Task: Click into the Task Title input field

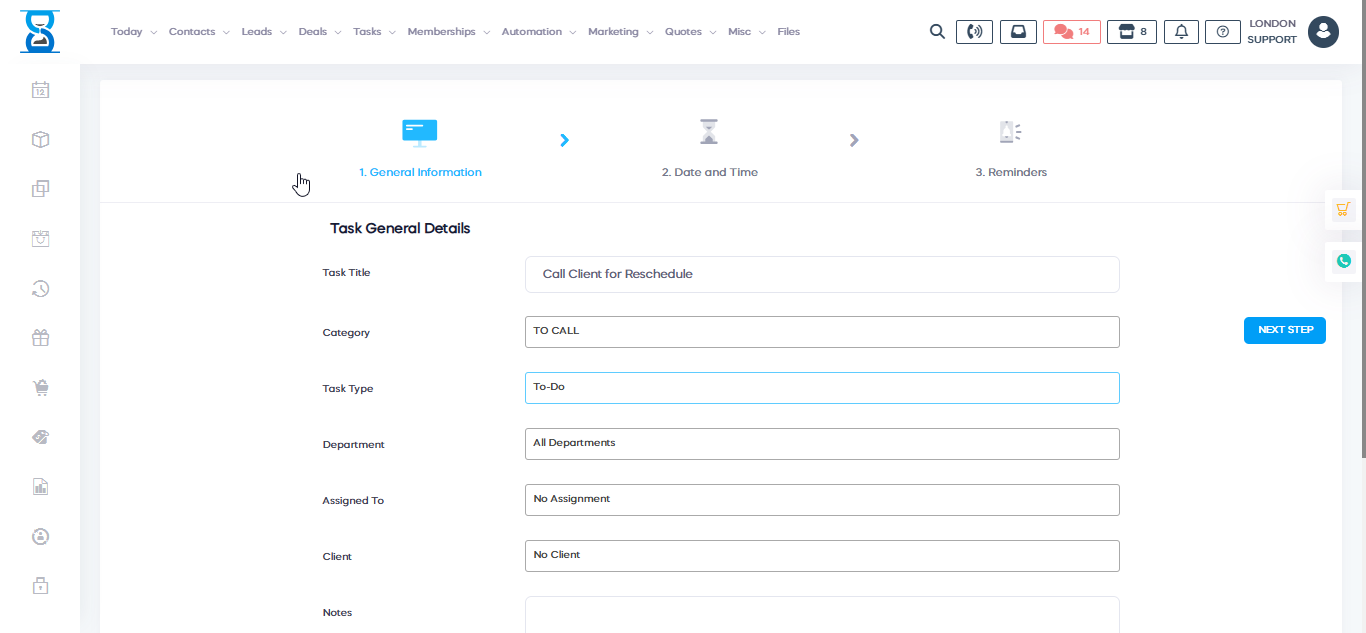Action: tap(821, 274)
